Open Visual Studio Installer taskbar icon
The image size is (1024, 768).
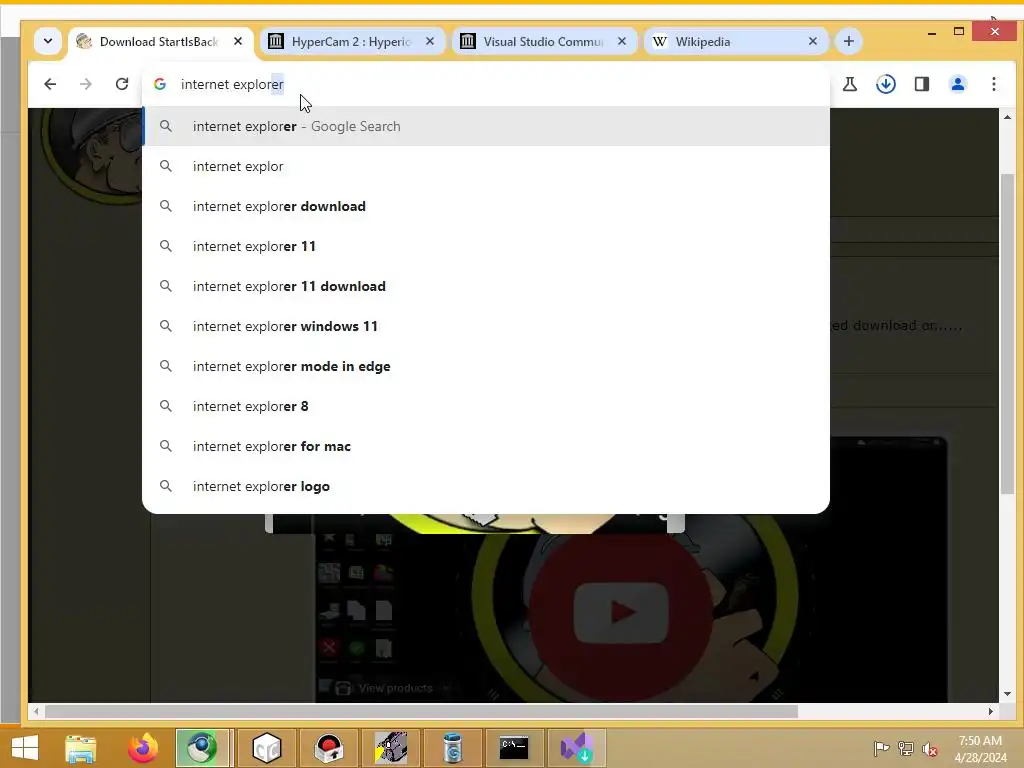click(577, 748)
